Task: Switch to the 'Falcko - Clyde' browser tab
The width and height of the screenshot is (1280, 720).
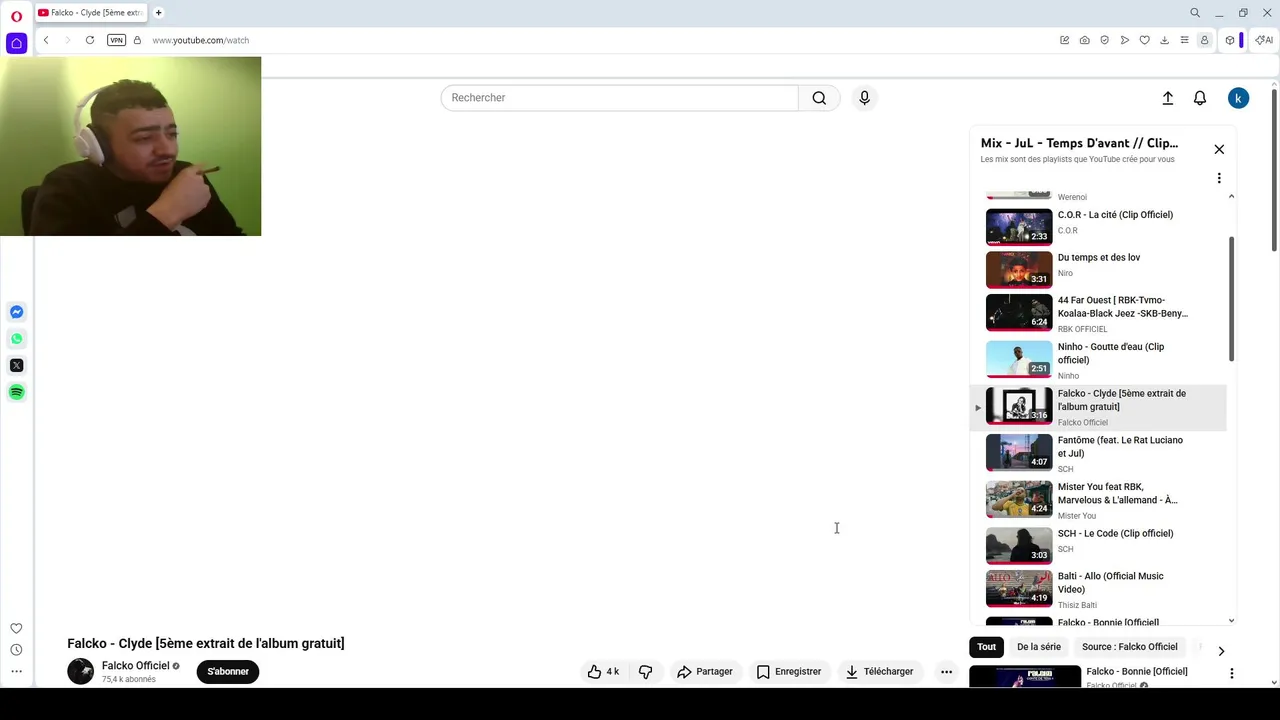Action: click(92, 13)
